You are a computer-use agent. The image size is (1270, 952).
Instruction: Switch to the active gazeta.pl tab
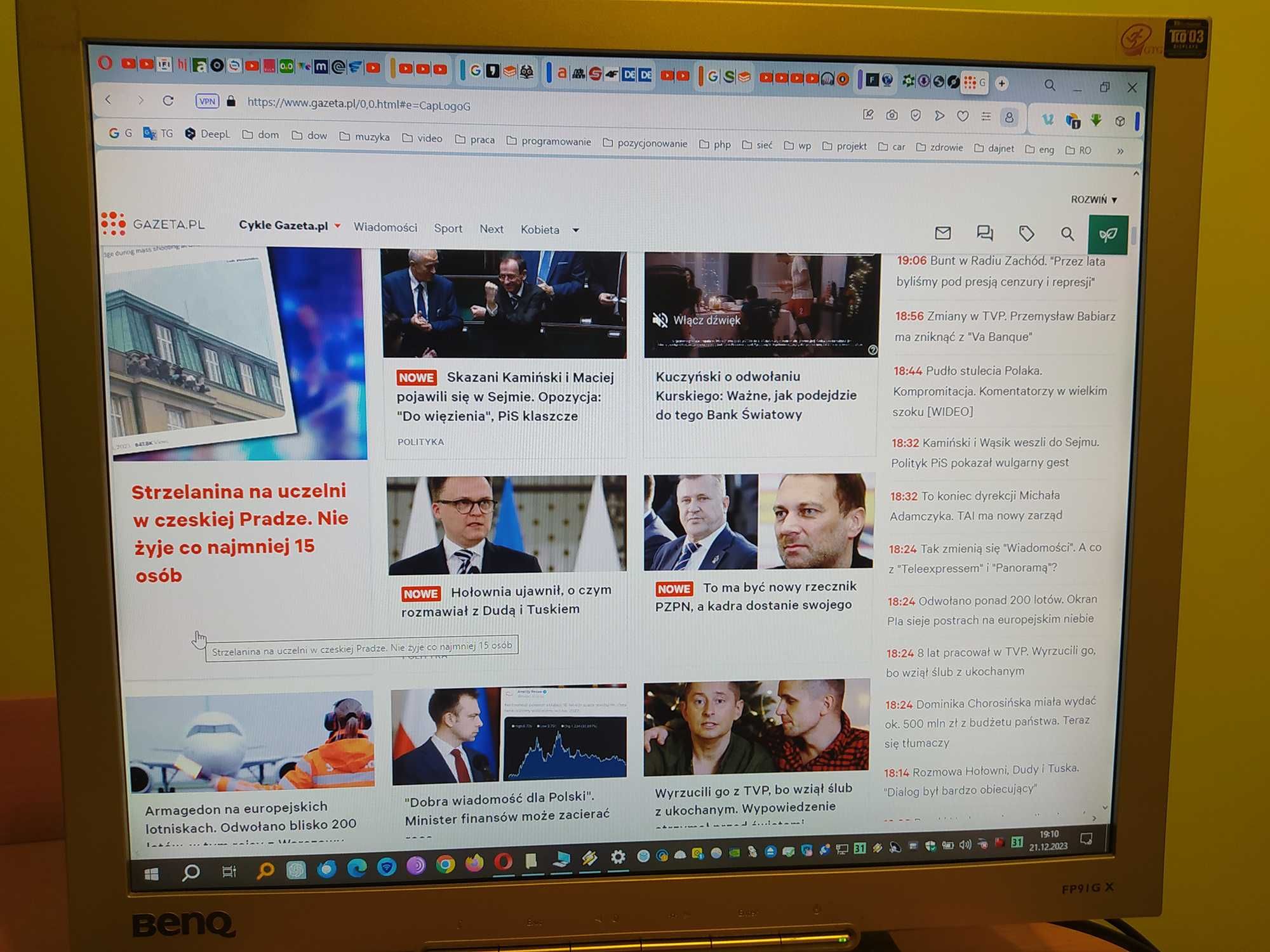coord(974,82)
